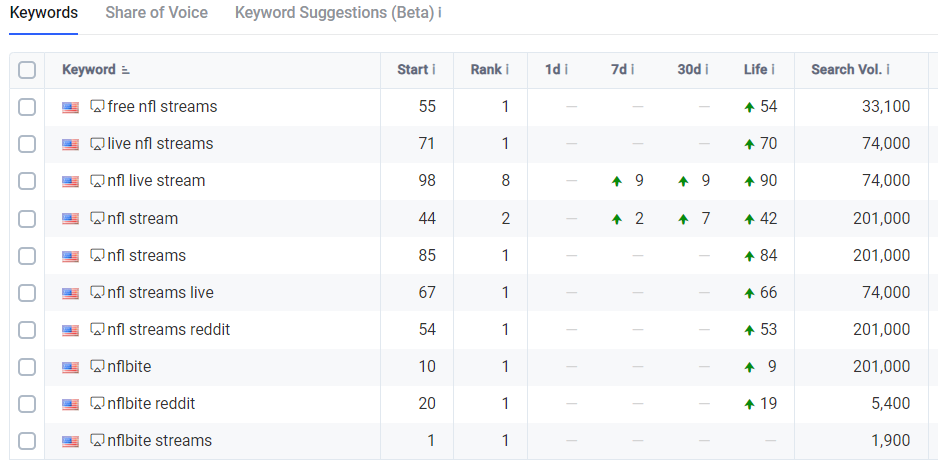Image resolution: width=938 pixels, height=476 pixels.
Task: Click the US flag icon for nflbite
Action: coord(71,367)
